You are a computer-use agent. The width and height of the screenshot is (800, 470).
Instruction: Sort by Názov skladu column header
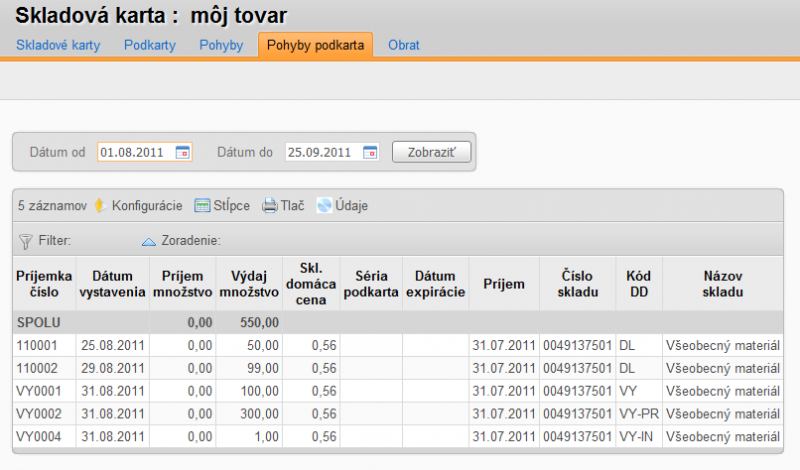[x=722, y=284]
